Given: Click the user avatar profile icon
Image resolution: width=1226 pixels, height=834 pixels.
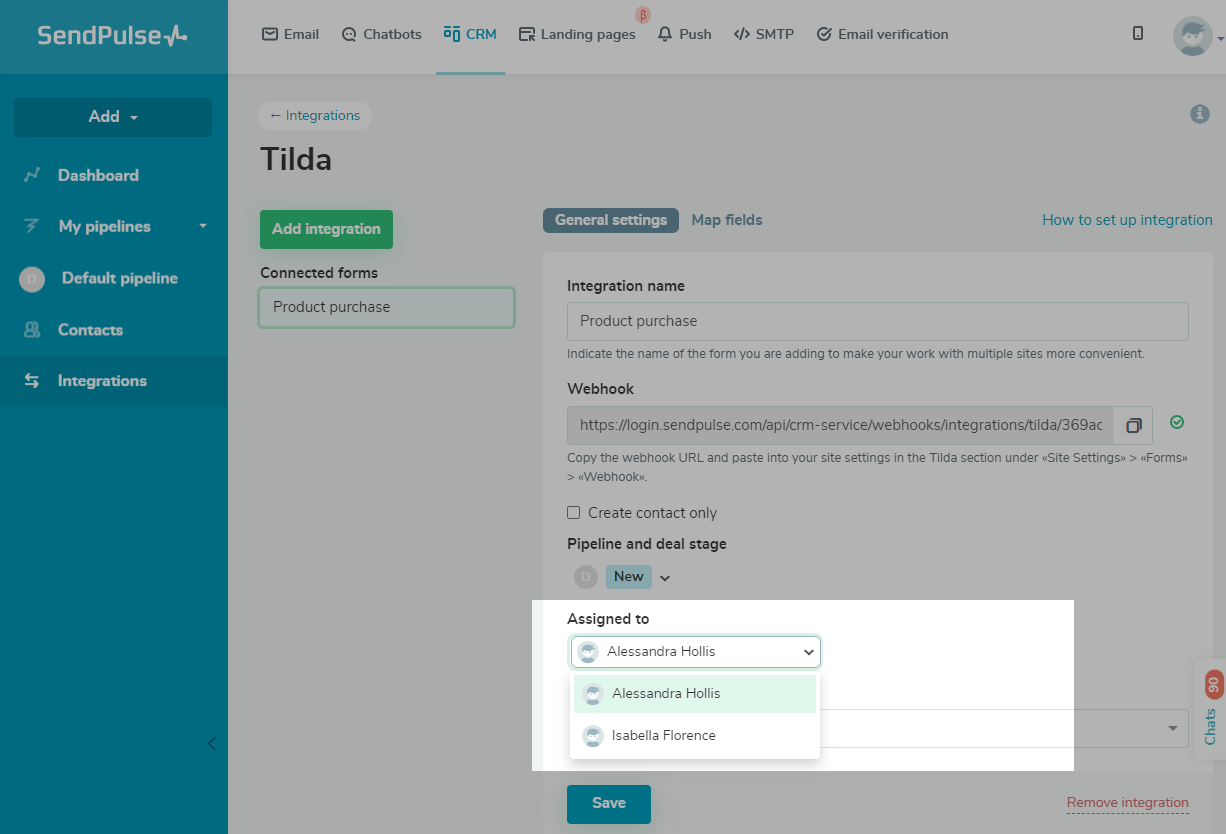Looking at the screenshot, I should (x=1192, y=36).
